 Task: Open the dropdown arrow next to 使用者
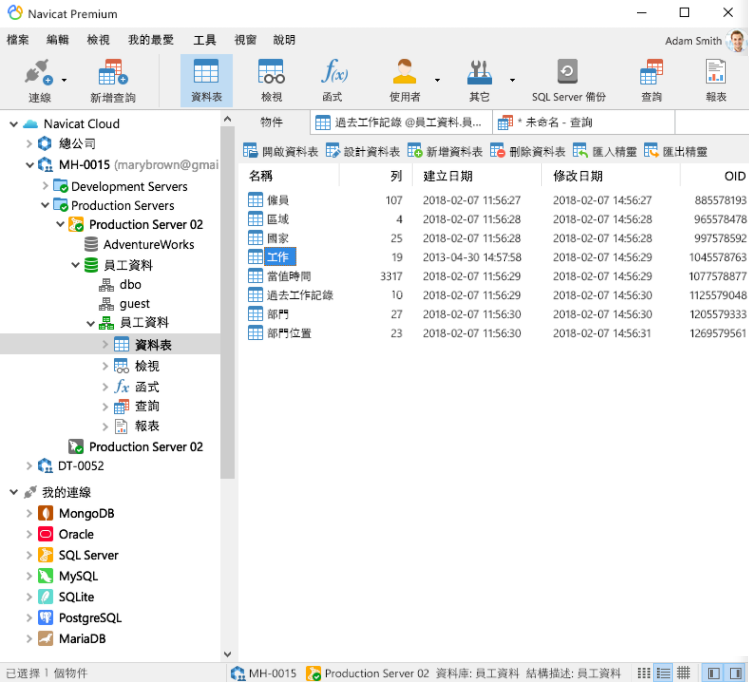(x=437, y=80)
